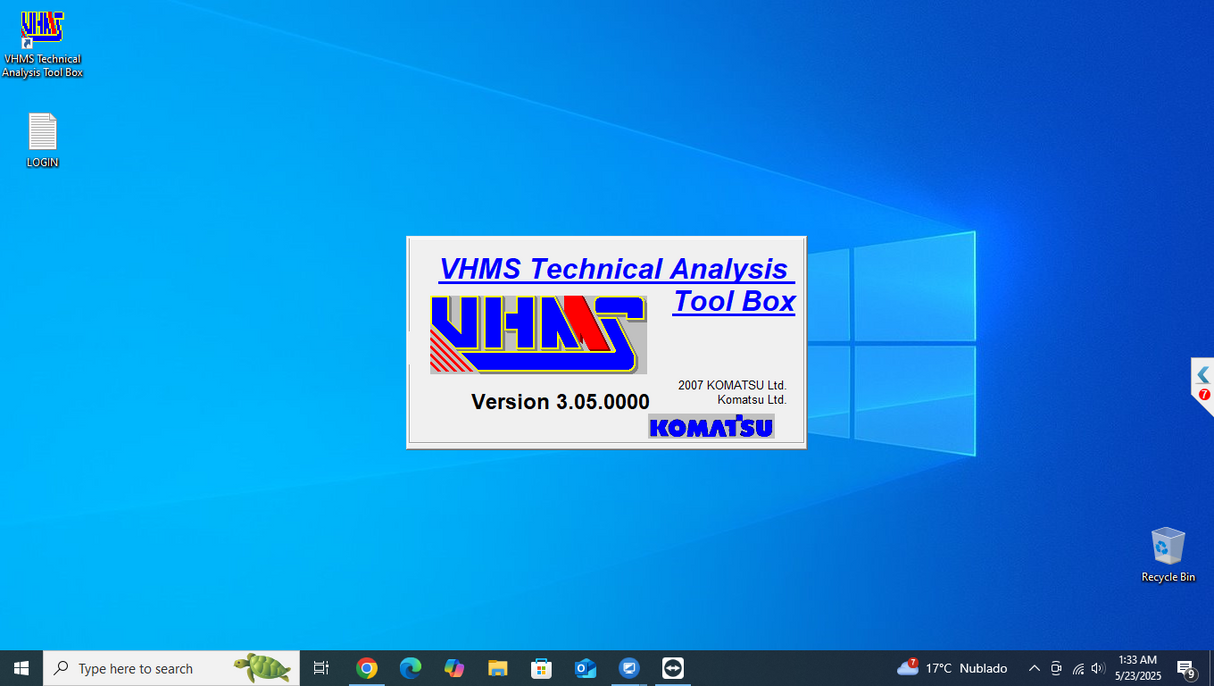Open TeamViewer from the taskbar
The image size is (1214, 686).
point(672,668)
